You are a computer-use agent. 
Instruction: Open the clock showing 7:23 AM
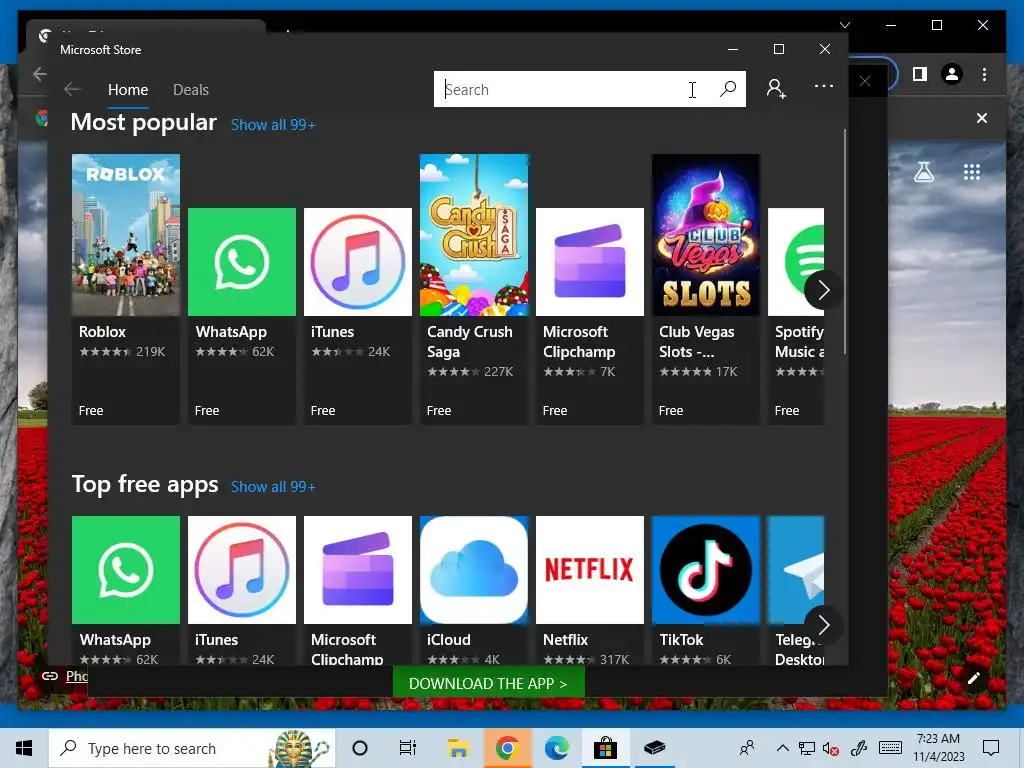click(x=938, y=748)
